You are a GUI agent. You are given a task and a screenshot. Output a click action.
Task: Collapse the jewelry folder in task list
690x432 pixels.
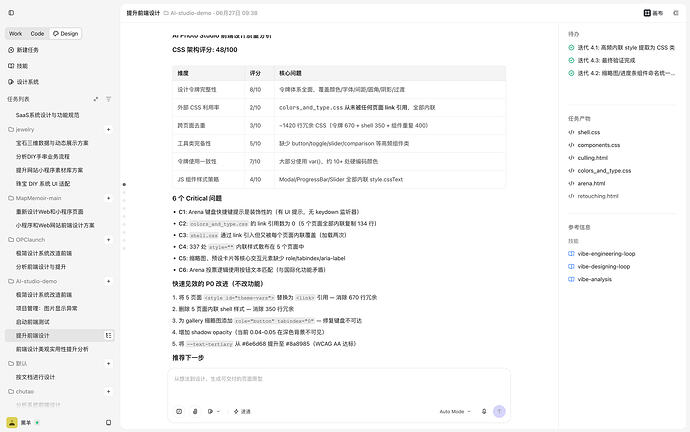11,130
